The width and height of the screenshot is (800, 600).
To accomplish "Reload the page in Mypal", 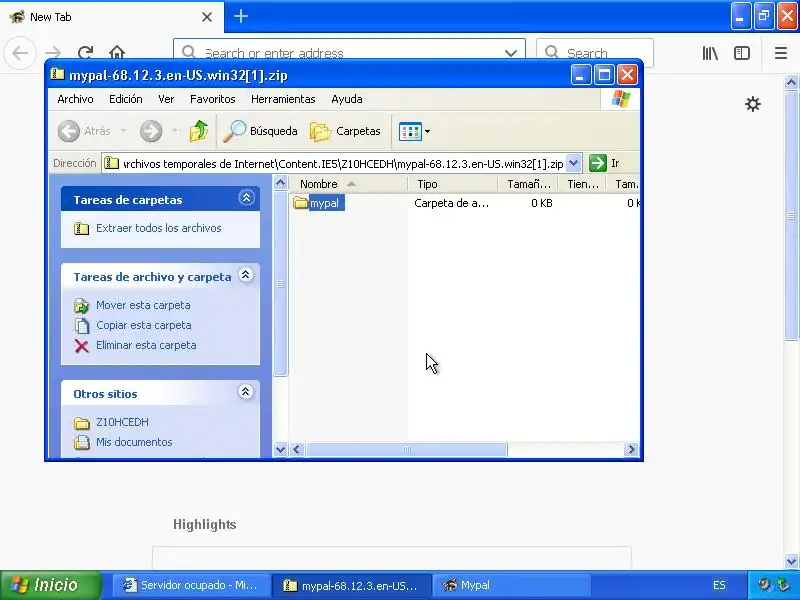I will click(x=85, y=53).
